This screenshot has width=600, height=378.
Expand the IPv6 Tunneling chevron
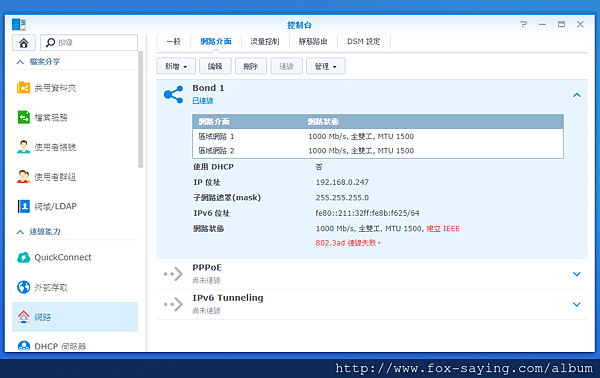pyautogui.click(x=577, y=304)
